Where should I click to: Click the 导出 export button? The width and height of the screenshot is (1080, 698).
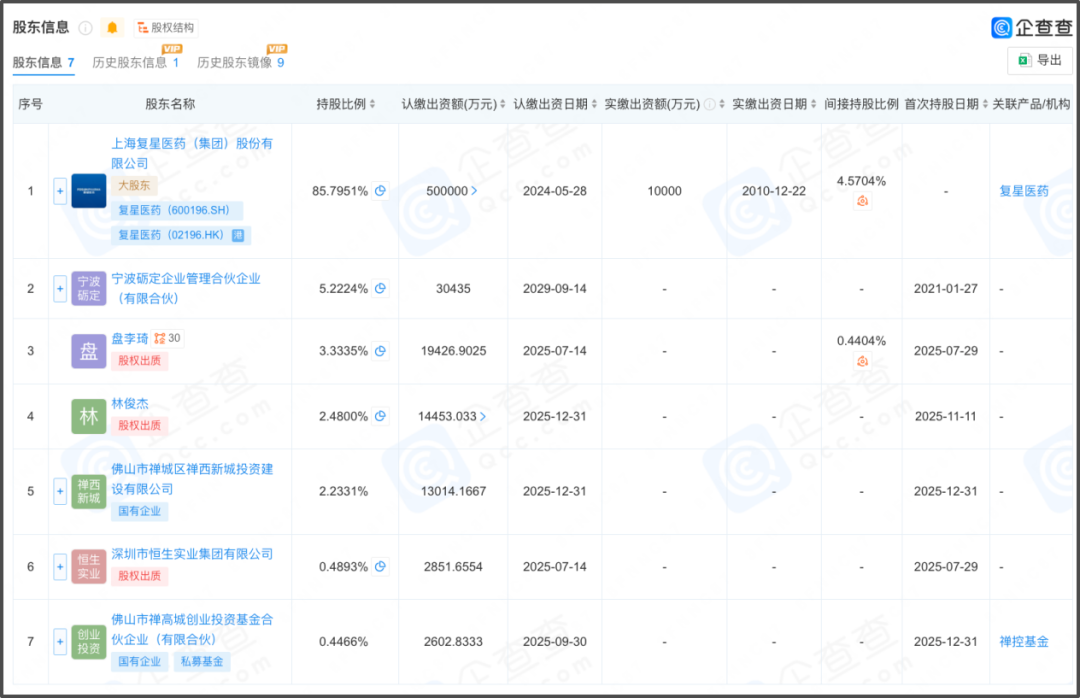coord(1040,60)
